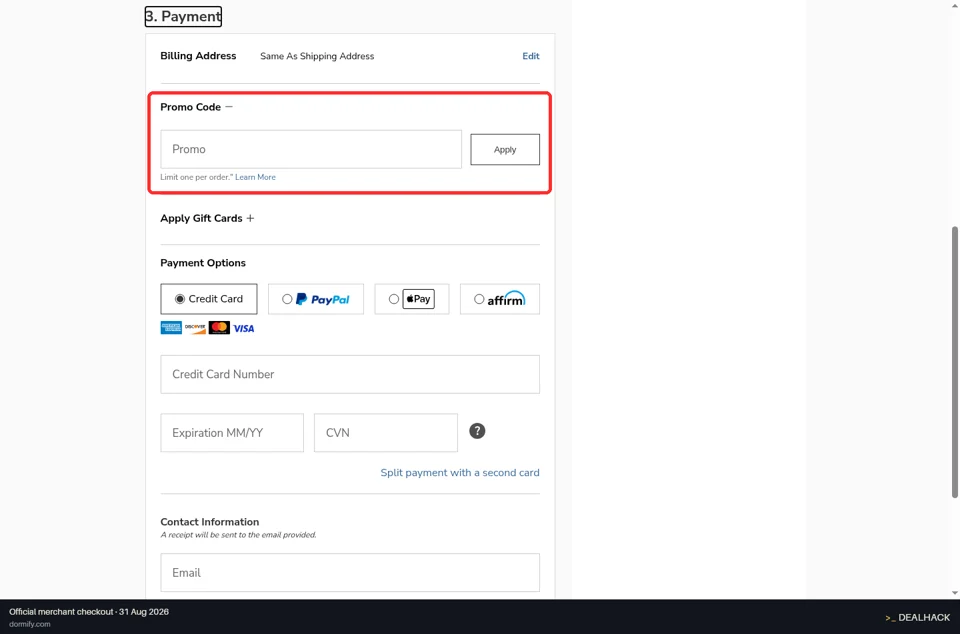960x634 pixels.
Task: Click the Affirm logo
Action: [x=506, y=298]
